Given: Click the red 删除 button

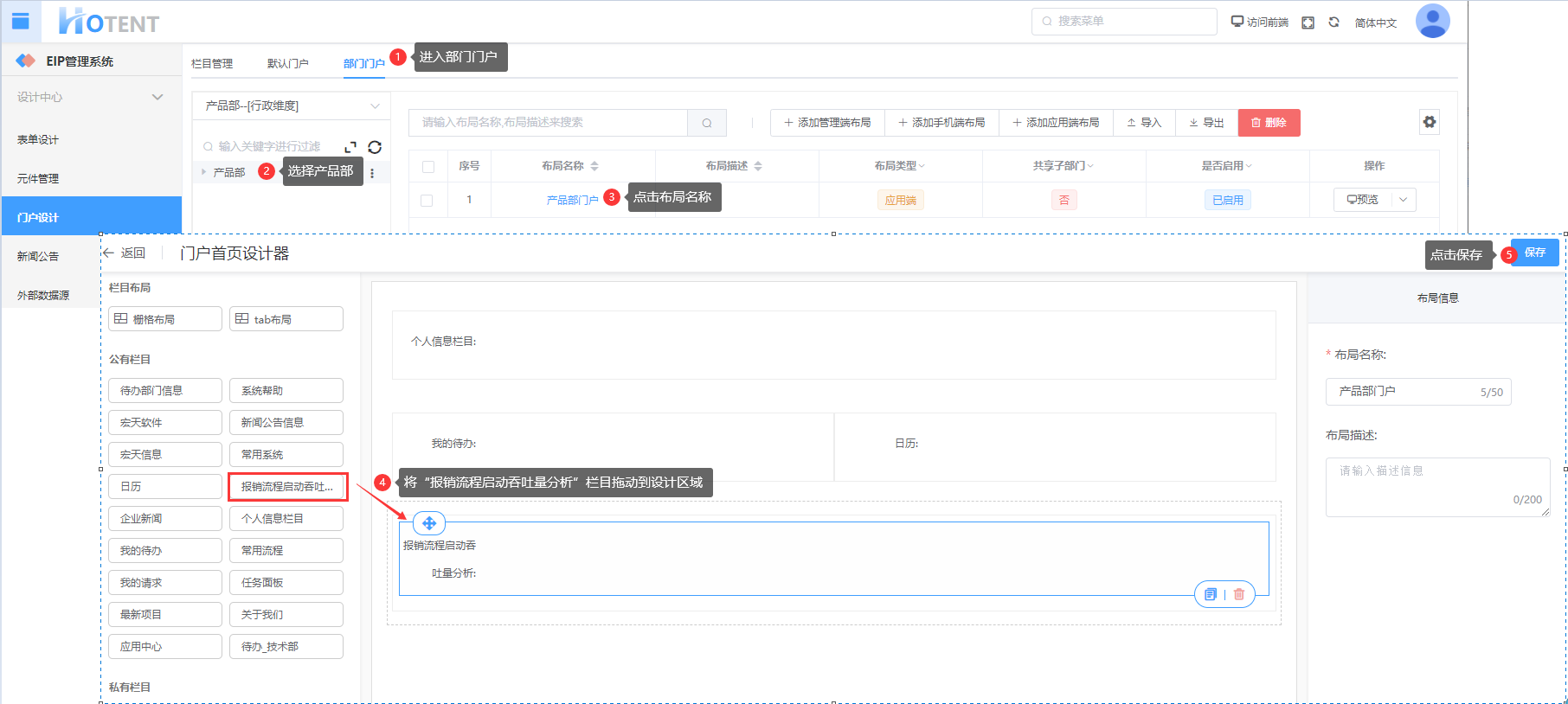Looking at the screenshot, I should click(x=1269, y=123).
